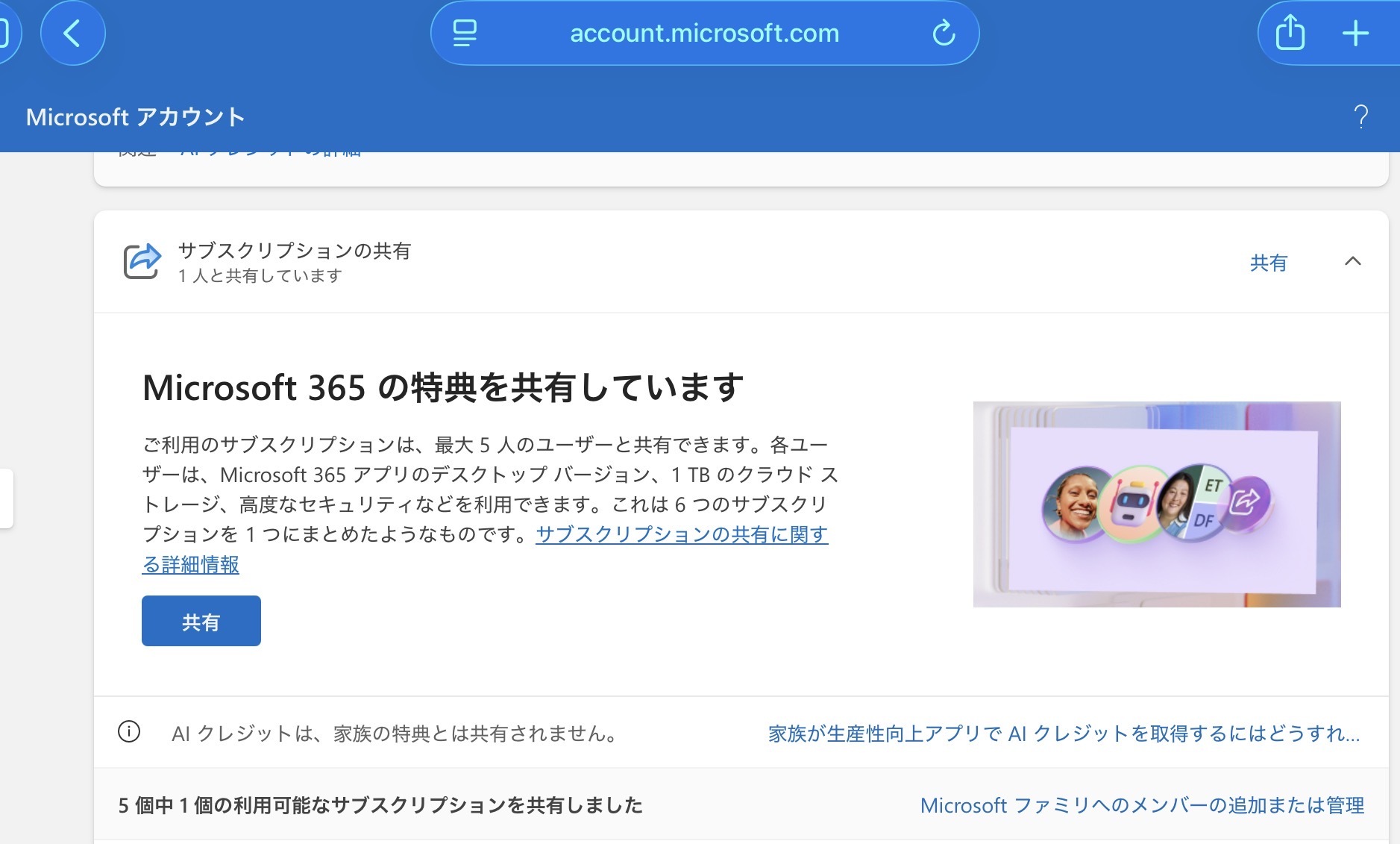The image size is (1400, 844).
Task: Click the blue 共有 button
Action: point(201,621)
